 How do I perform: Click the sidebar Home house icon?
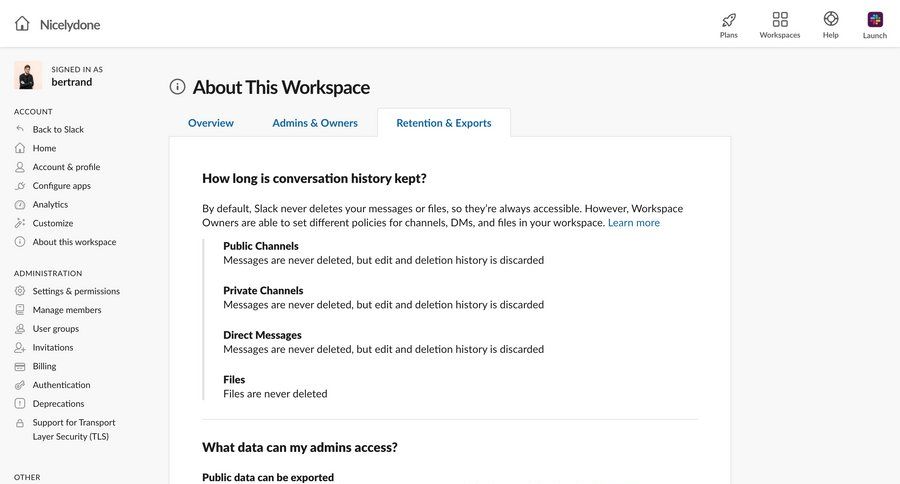pyautogui.click(x=20, y=148)
